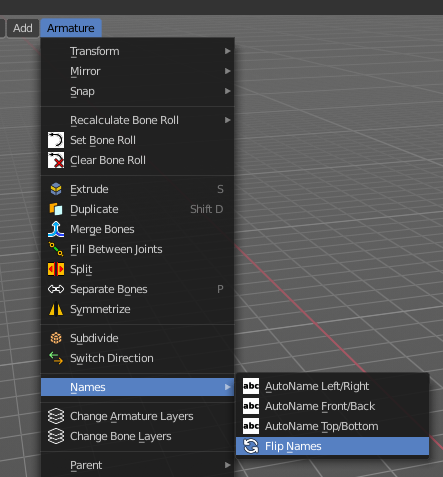The height and width of the screenshot is (477, 443).
Task: Select the Extrude cube icon
Action: point(56,189)
